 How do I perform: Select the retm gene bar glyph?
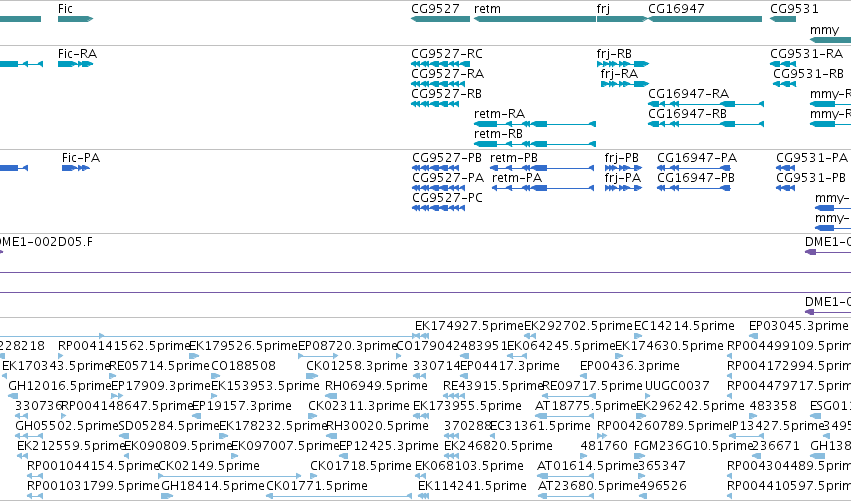[x=535, y=19]
